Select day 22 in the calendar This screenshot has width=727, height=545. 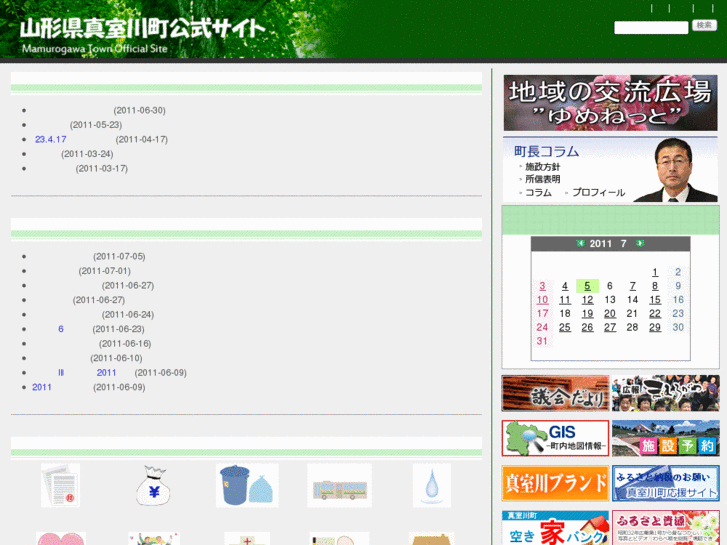click(x=655, y=314)
